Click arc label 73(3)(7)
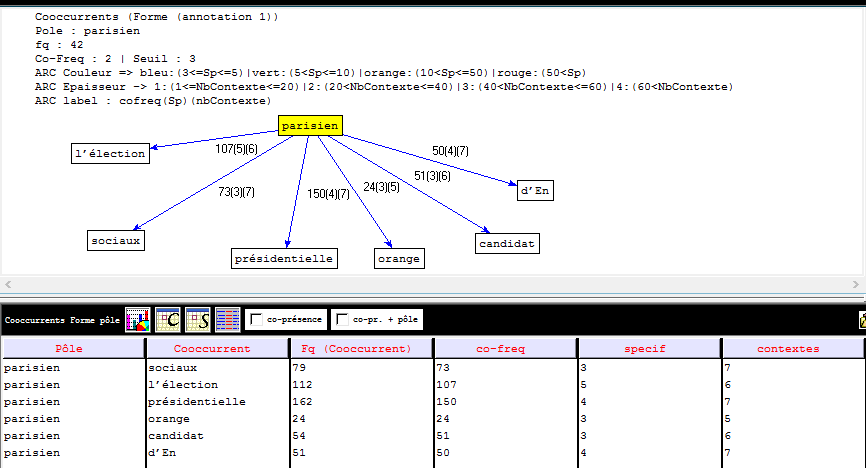Image resolution: width=866 pixels, height=468 pixels. (236, 192)
